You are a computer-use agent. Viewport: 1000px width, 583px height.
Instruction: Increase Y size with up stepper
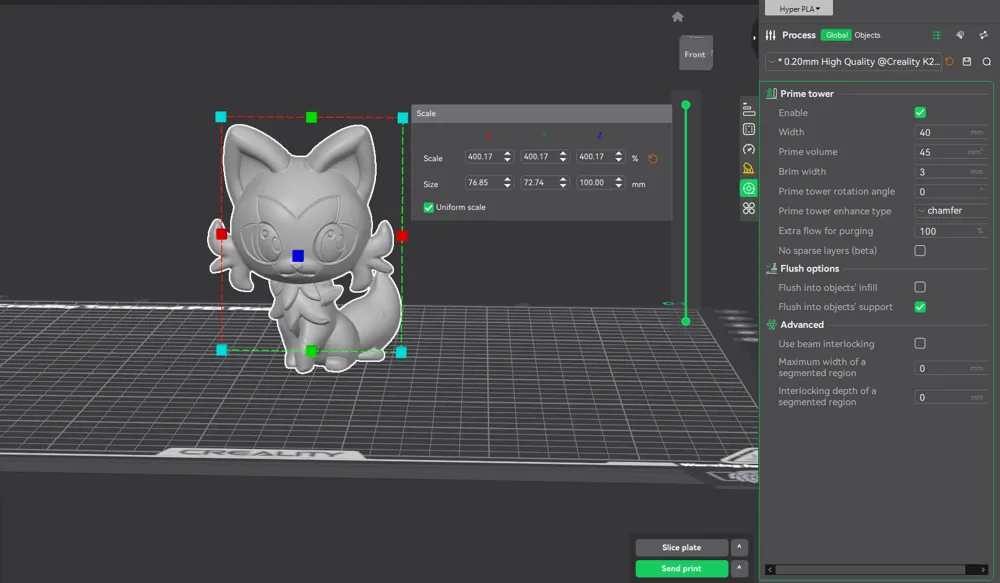(x=563, y=180)
